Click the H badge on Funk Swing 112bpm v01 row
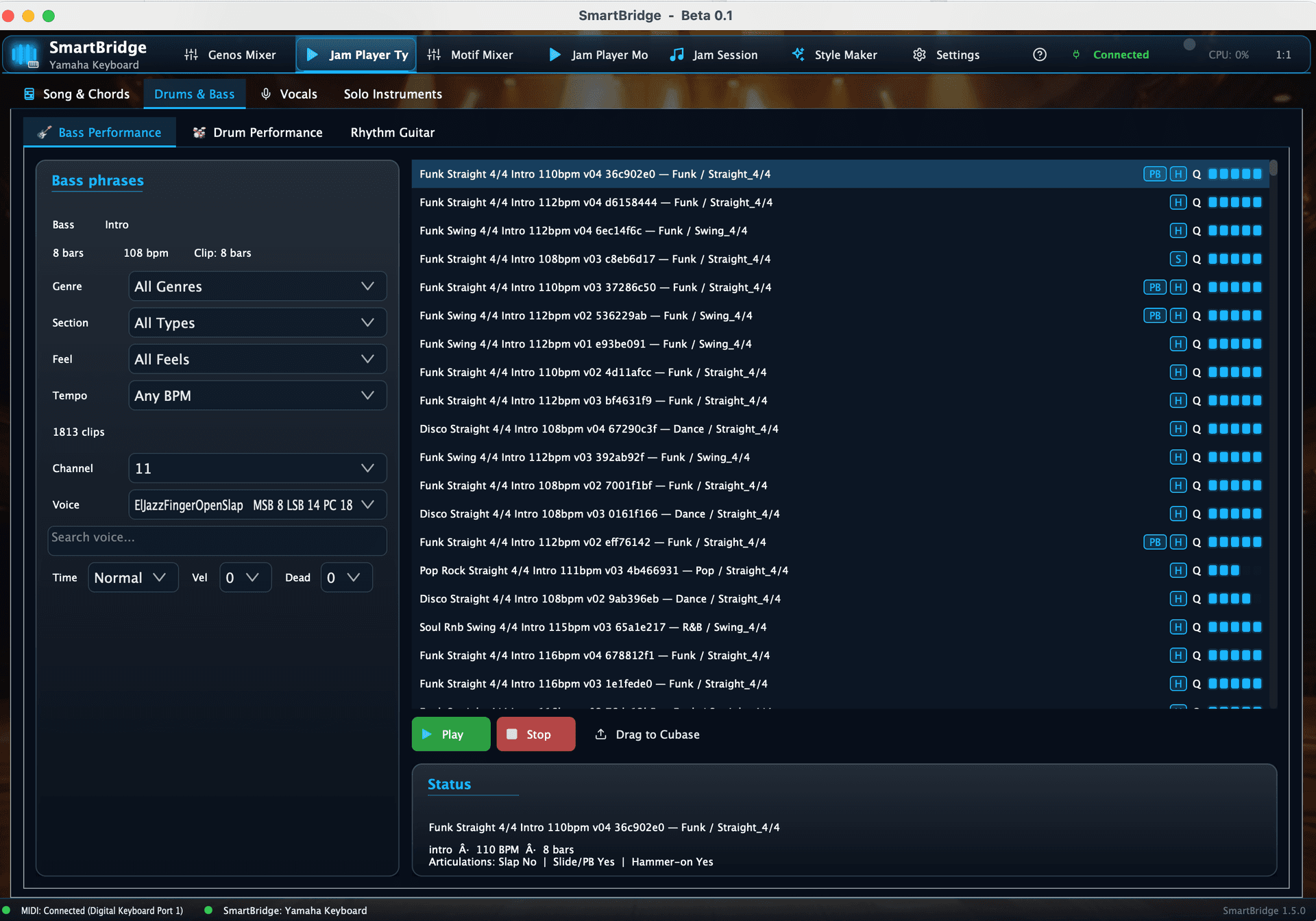This screenshot has width=1316, height=921. coord(1178,344)
